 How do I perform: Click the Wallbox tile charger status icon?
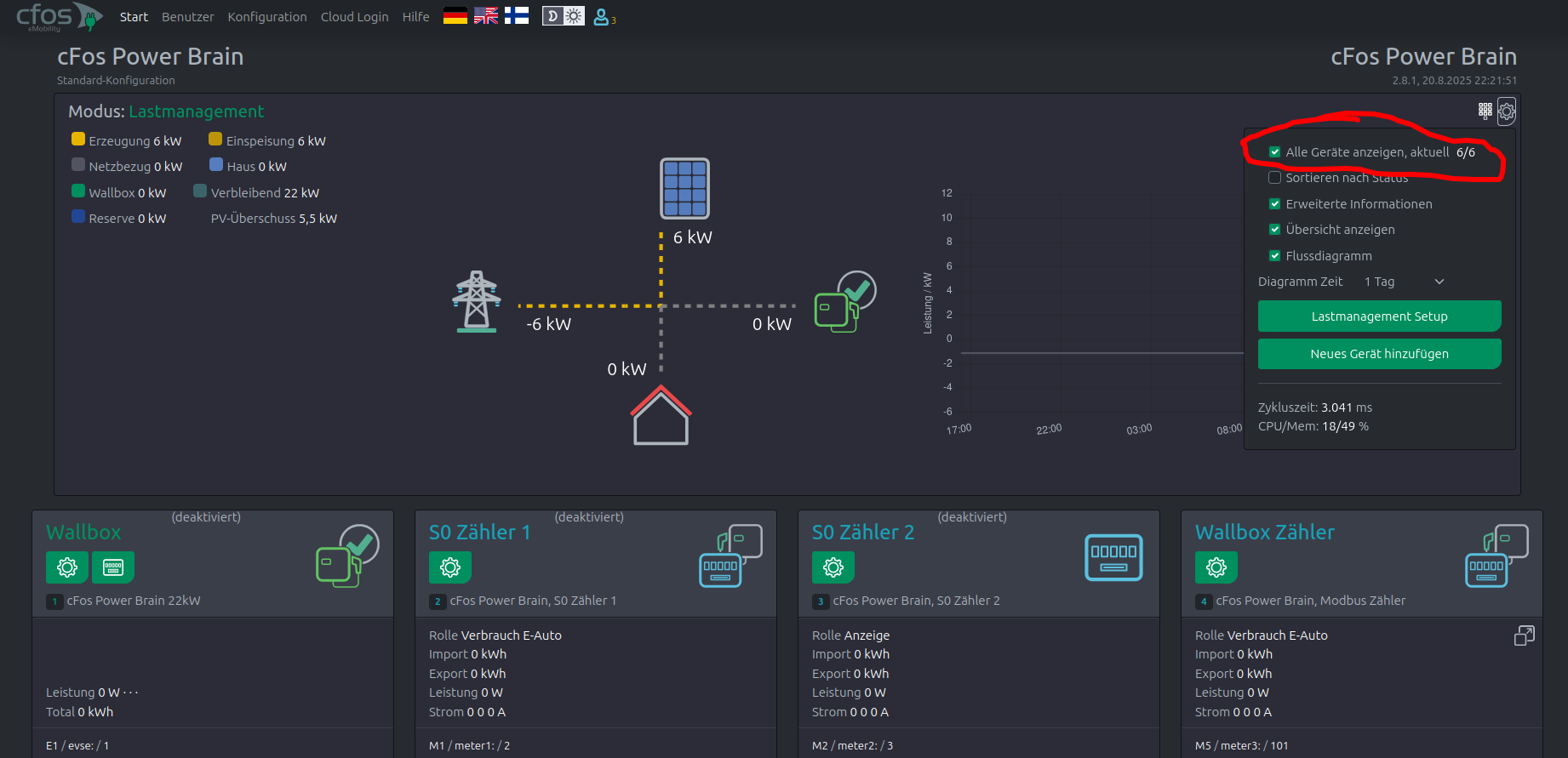[347, 556]
